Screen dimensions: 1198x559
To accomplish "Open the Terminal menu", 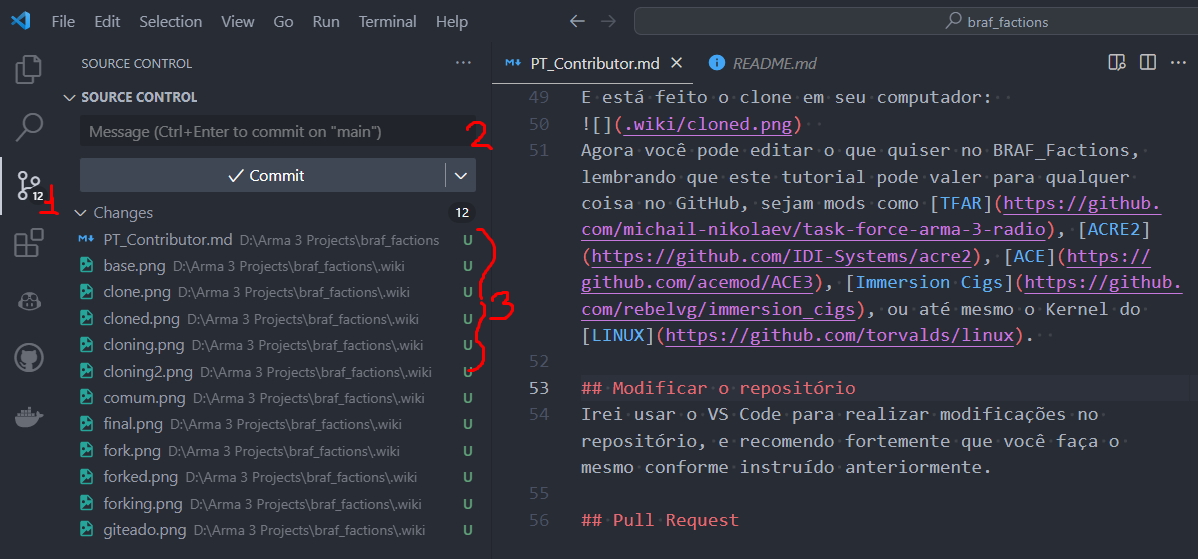I will 387,21.
